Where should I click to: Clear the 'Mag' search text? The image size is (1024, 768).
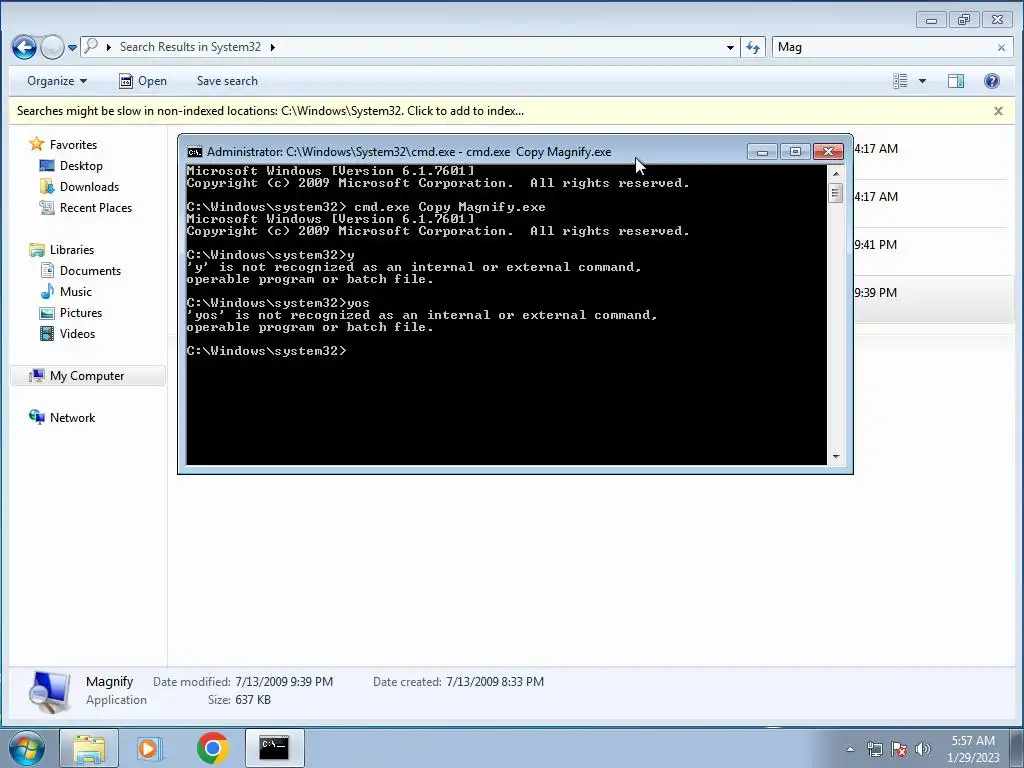pos(1001,48)
